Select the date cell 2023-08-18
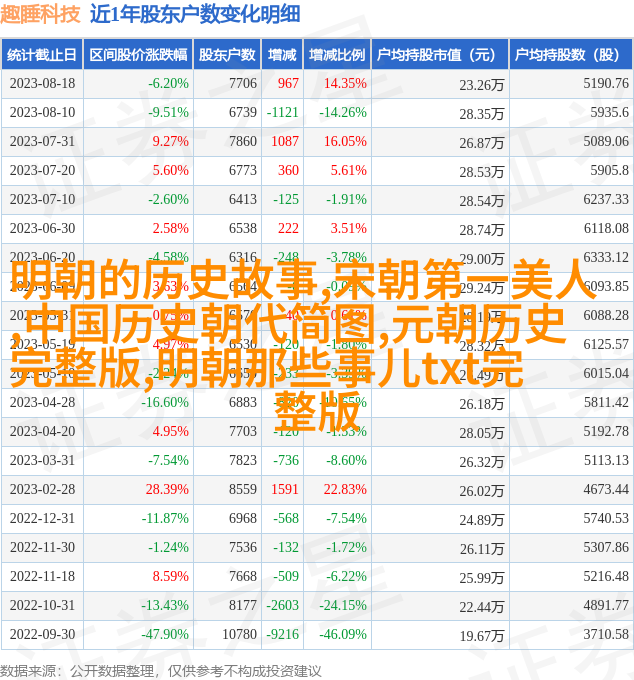The height and width of the screenshot is (680, 634). tap(42, 83)
